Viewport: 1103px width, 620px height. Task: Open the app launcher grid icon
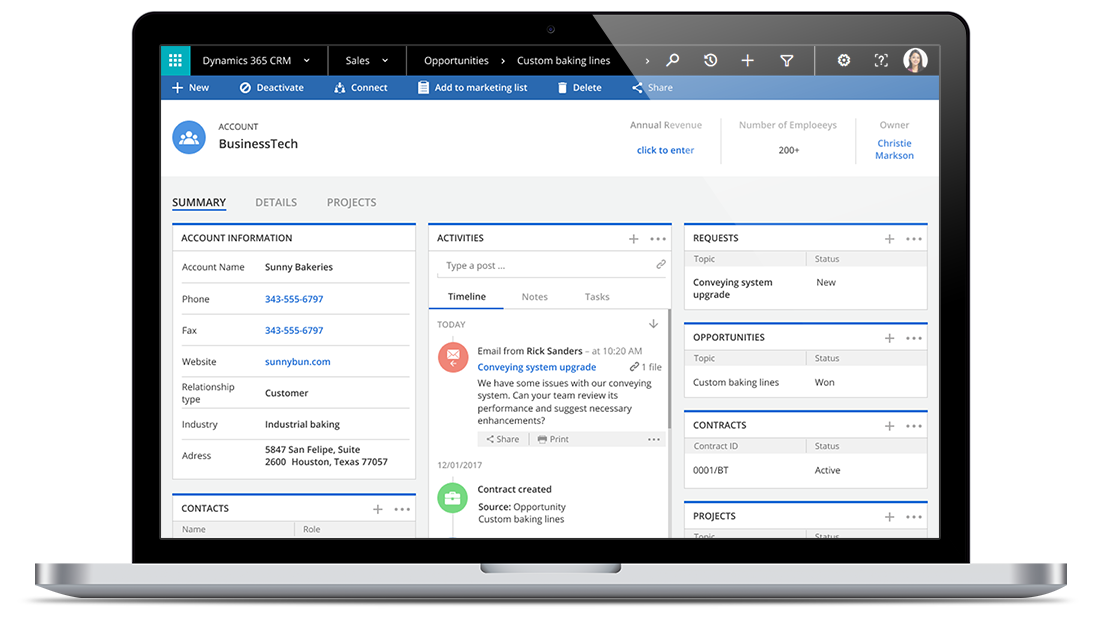tap(175, 61)
